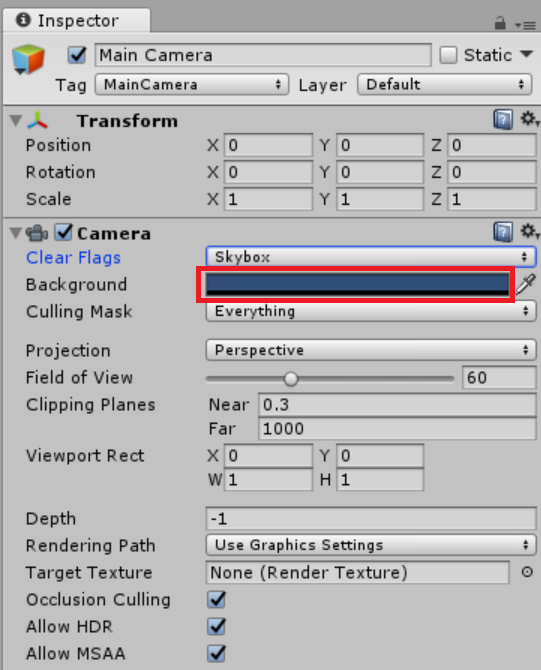Open the Camera component help icon
This screenshot has height=670, width=541.
pos(503,232)
